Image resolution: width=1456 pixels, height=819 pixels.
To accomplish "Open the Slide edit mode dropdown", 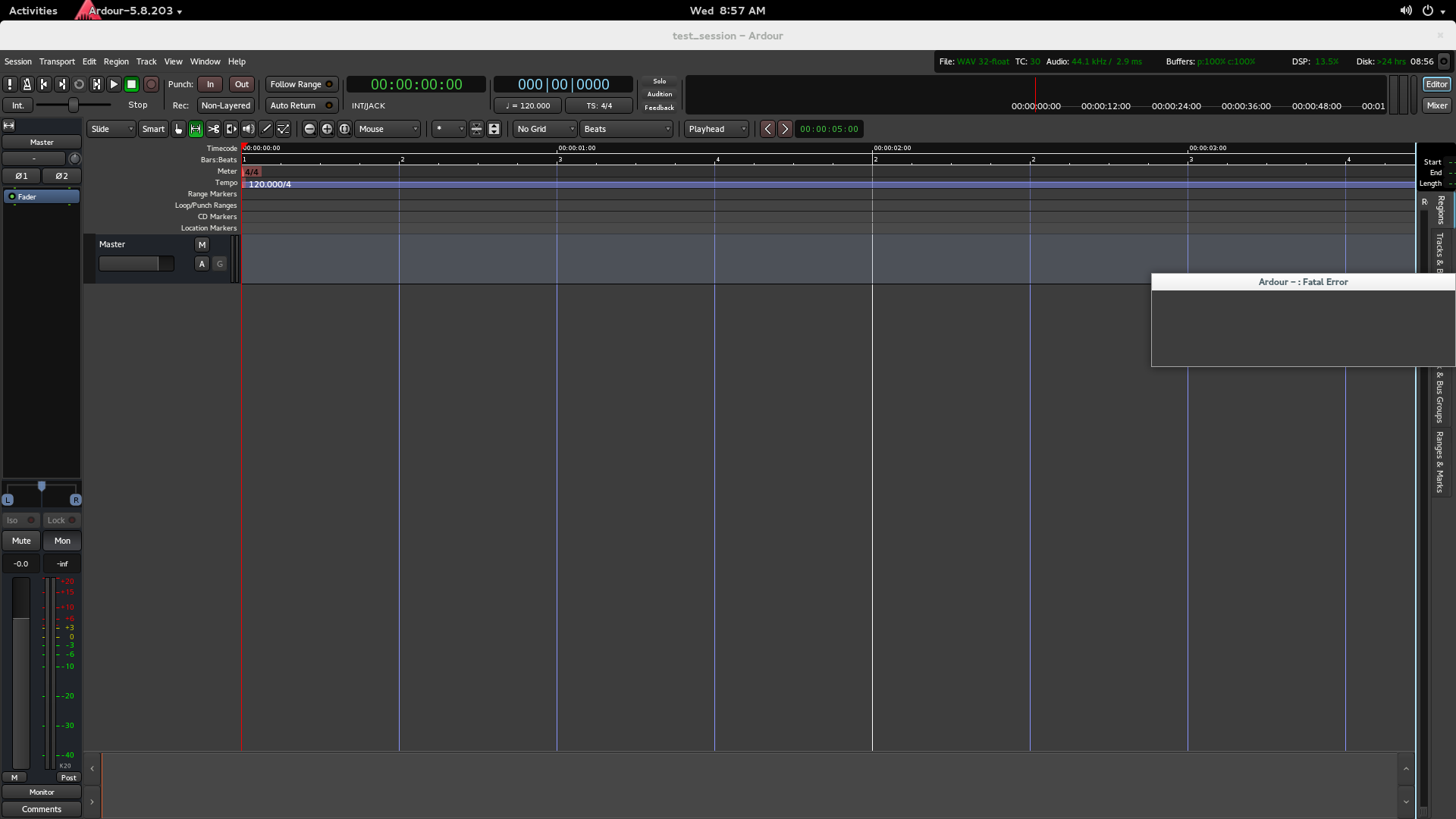I will point(111,129).
